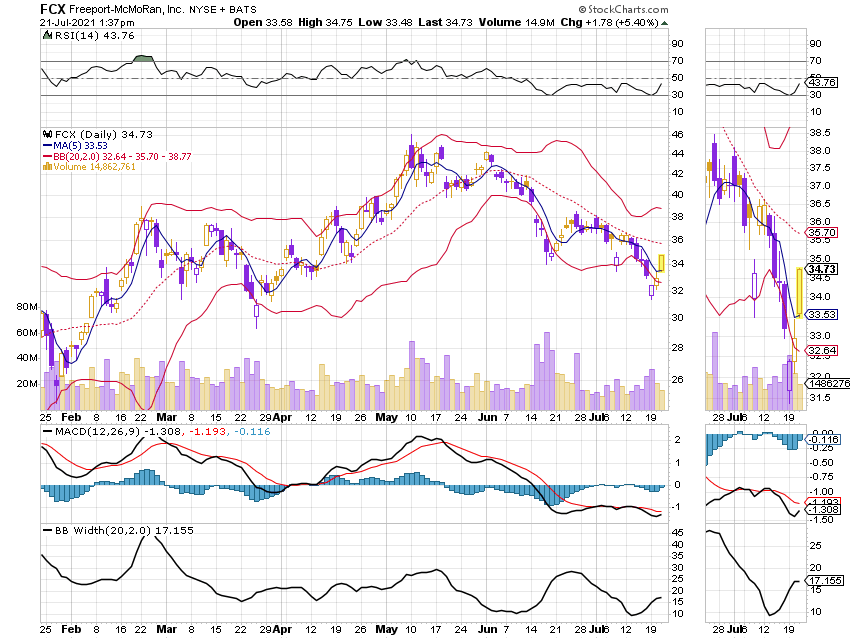
Task: Click the Mar label on price date axis
Action: [x=166, y=417]
